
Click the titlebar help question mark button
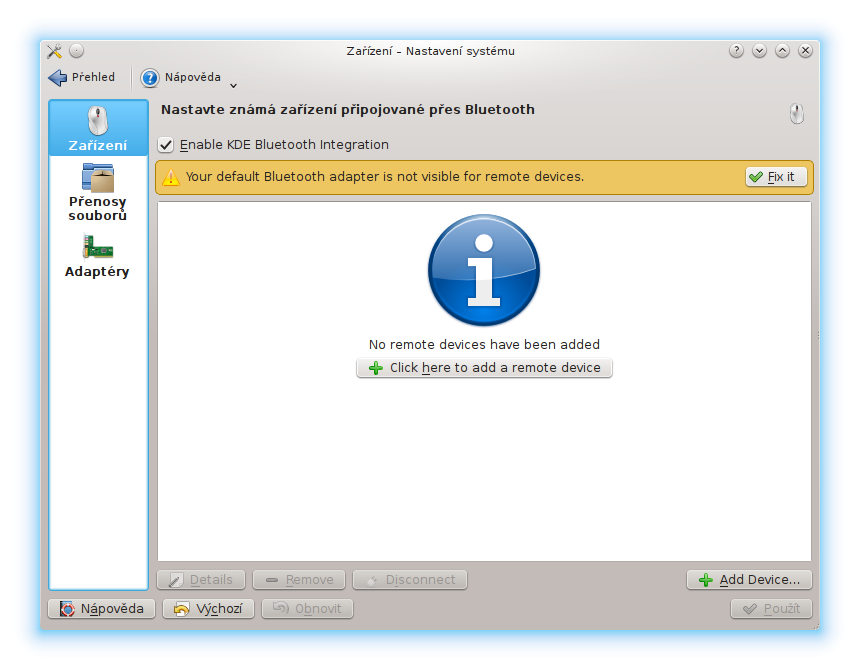tap(736, 51)
